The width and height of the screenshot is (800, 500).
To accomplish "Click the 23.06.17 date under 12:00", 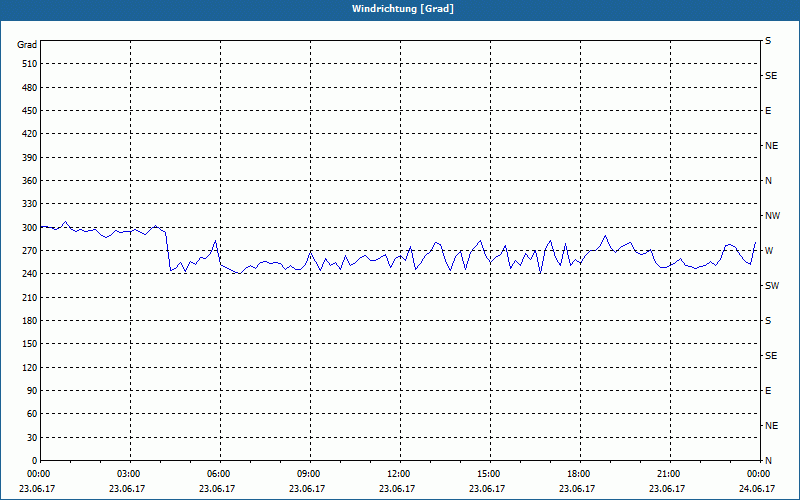I will coord(397,489).
